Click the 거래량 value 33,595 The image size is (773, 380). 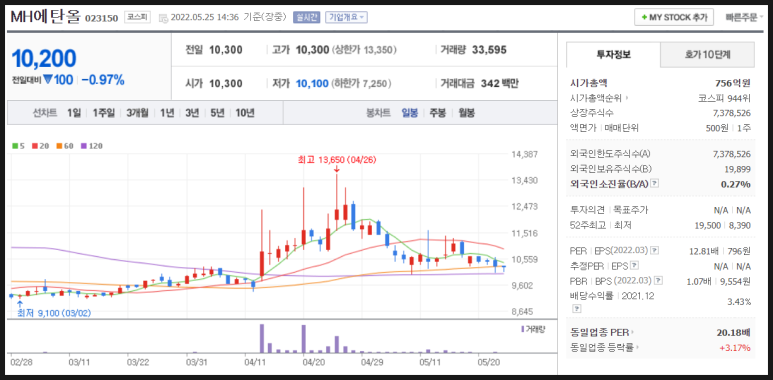point(489,50)
